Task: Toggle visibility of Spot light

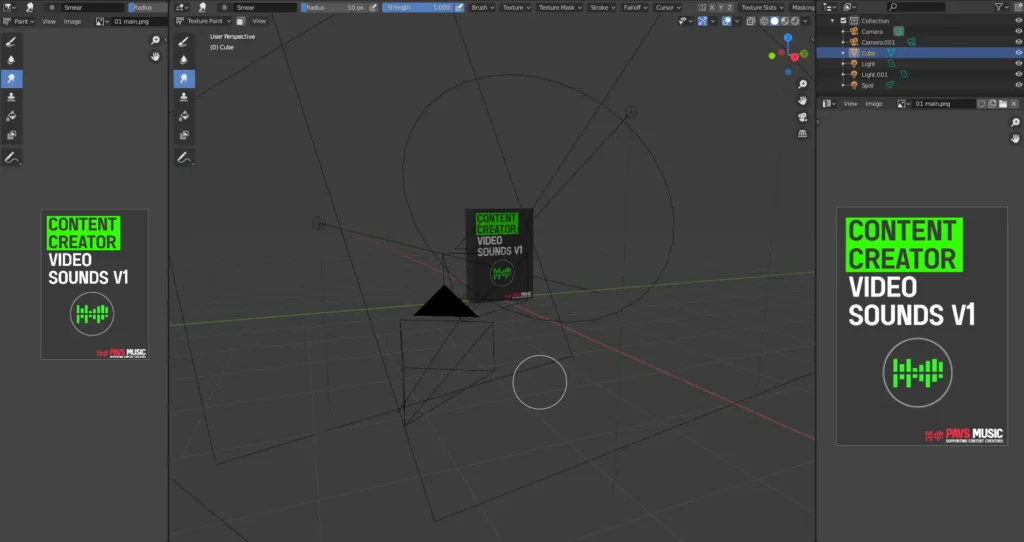Action: (1018, 85)
